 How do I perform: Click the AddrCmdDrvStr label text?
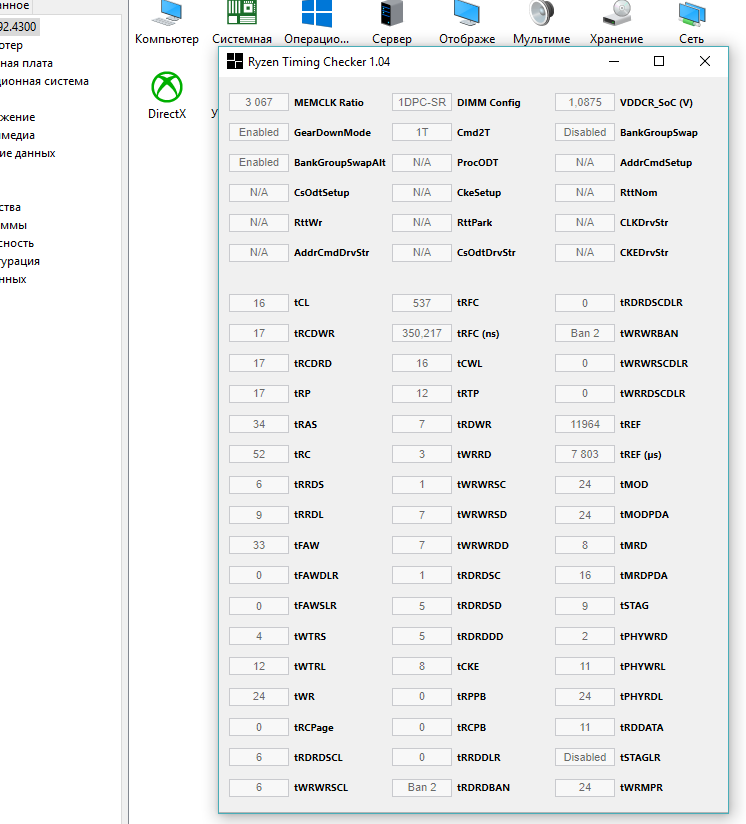point(331,252)
